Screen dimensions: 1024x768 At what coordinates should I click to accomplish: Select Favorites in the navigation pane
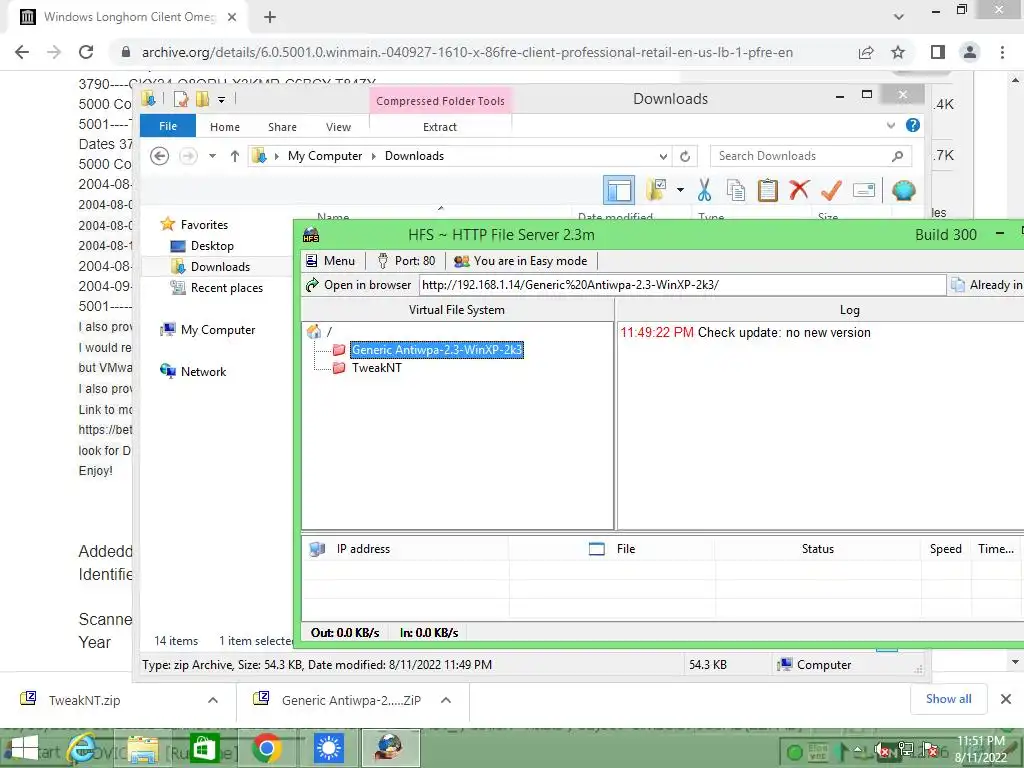click(x=195, y=225)
